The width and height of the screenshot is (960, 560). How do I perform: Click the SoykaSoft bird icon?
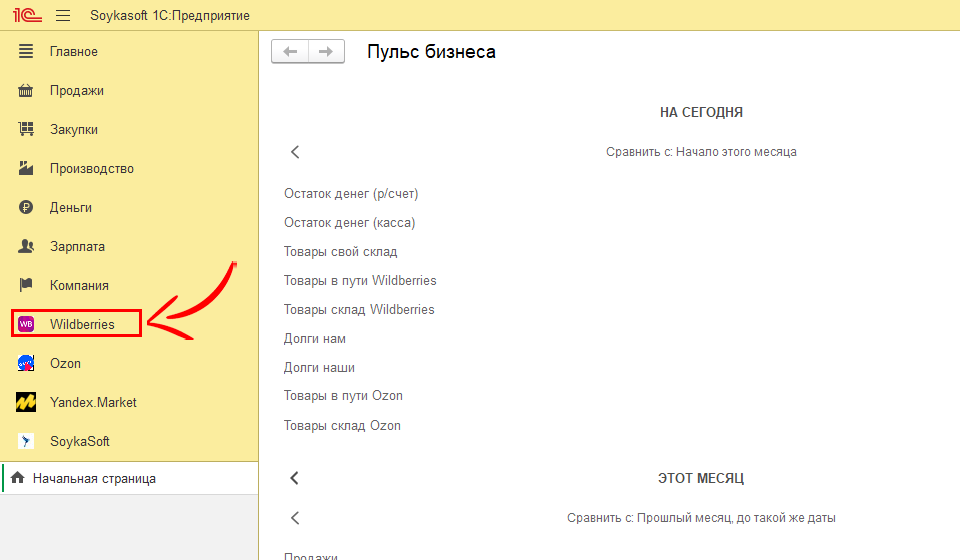(x=27, y=441)
